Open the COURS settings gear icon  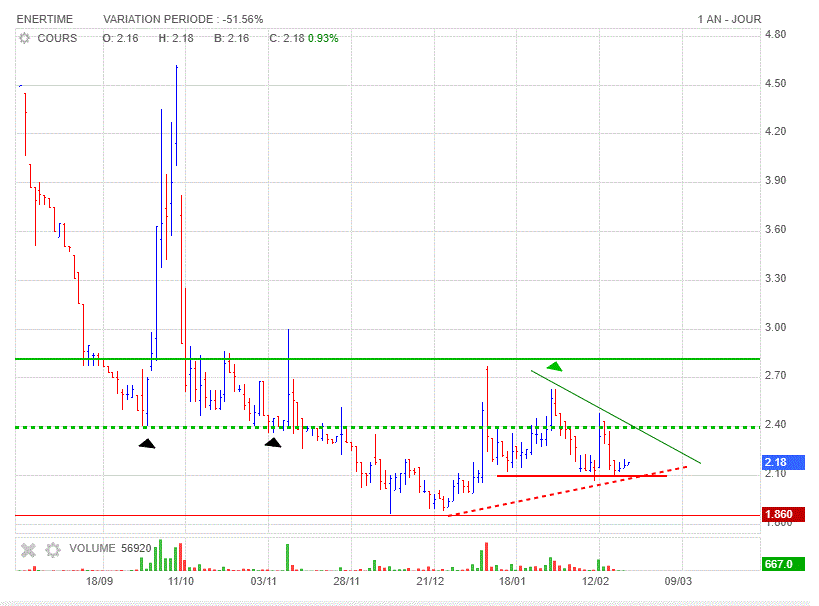(24, 38)
